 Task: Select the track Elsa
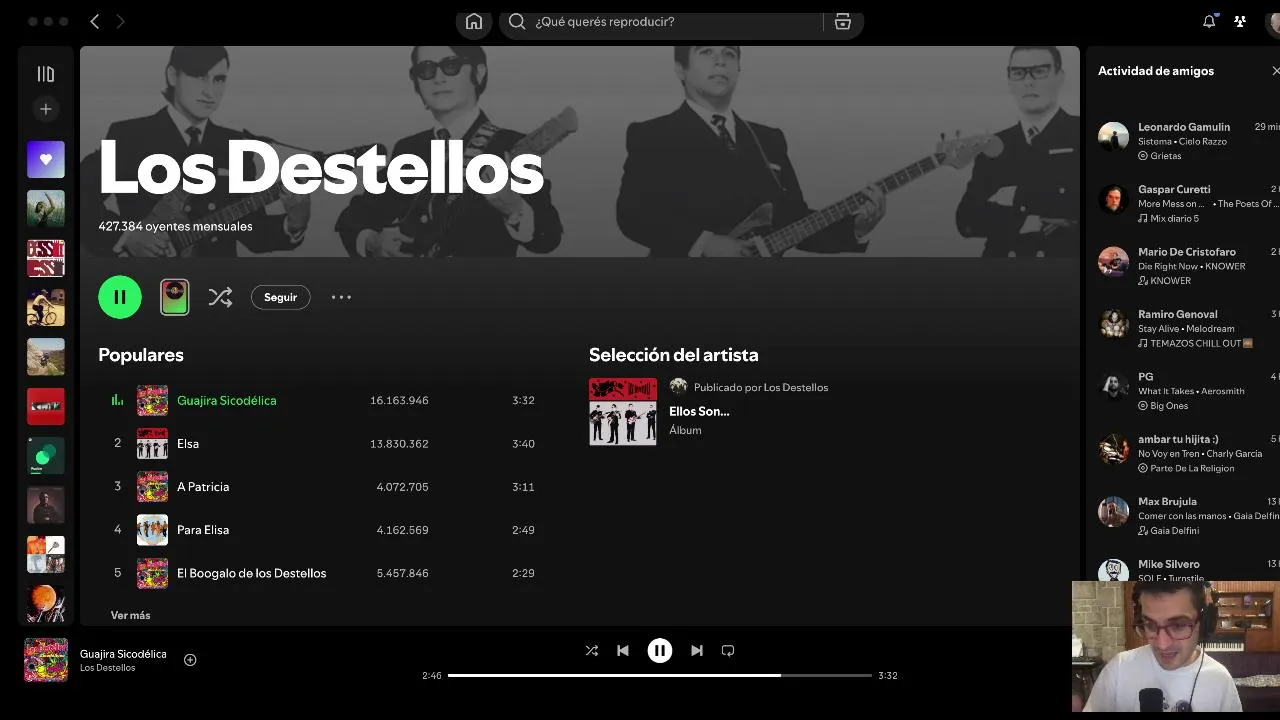click(188, 443)
